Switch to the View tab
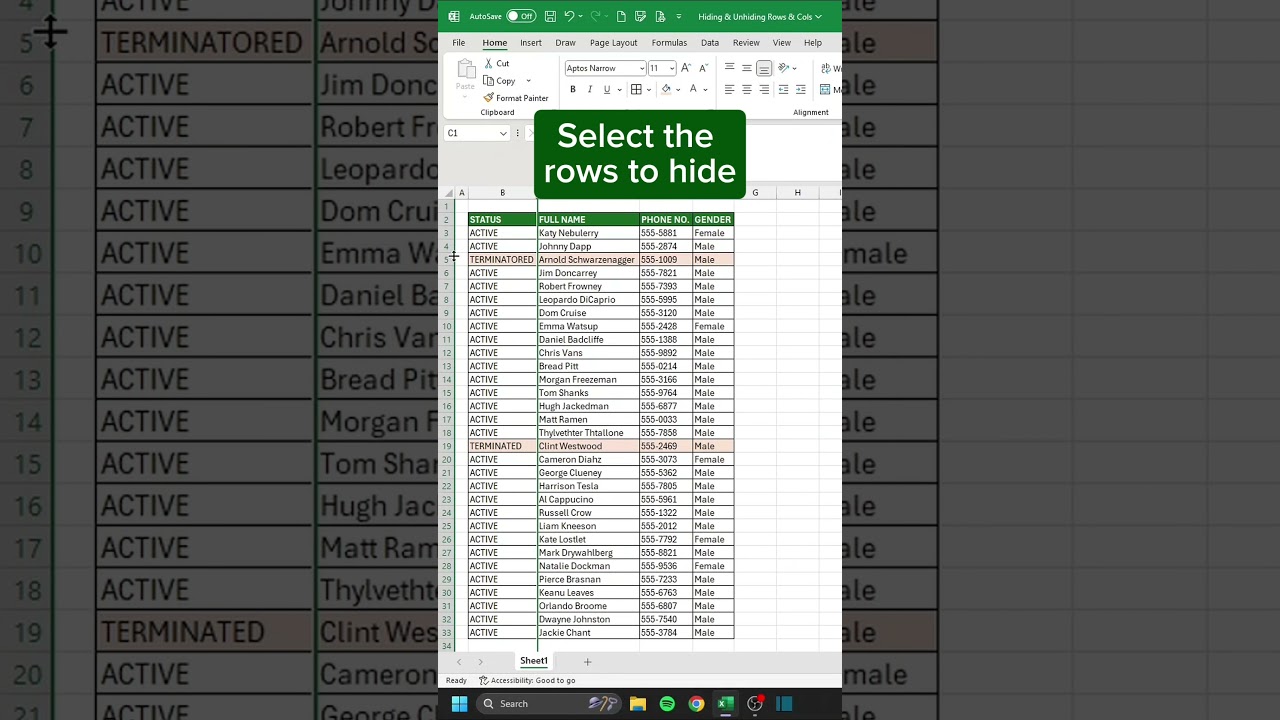The image size is (1280, 720). (x=781, y=43)
